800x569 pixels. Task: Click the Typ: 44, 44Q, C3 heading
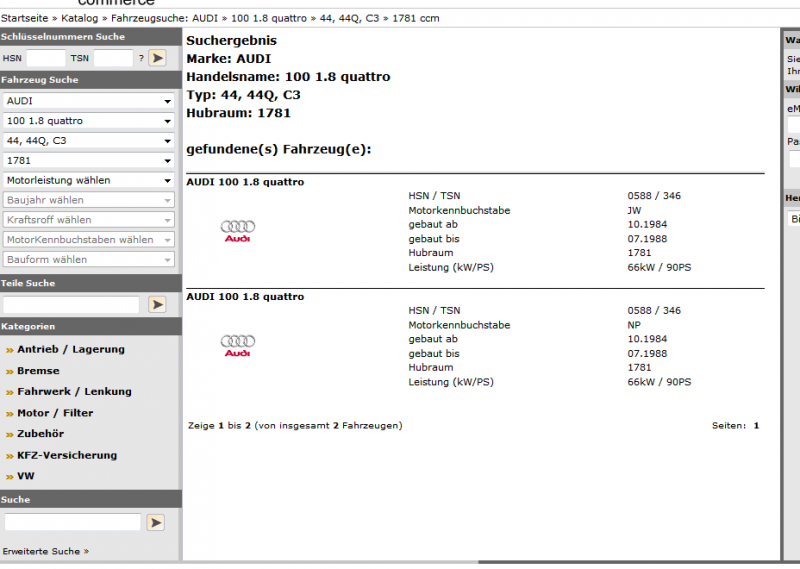243,95
